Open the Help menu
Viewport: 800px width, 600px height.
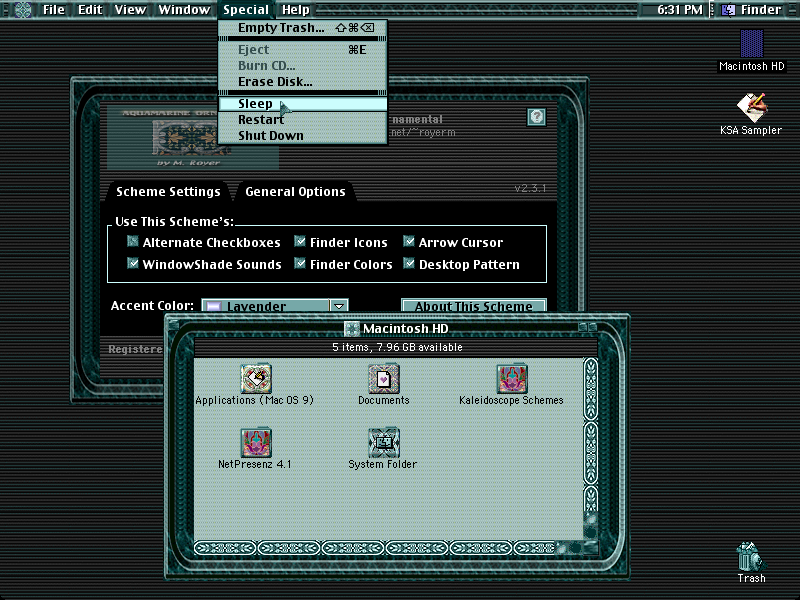[296, 9]
